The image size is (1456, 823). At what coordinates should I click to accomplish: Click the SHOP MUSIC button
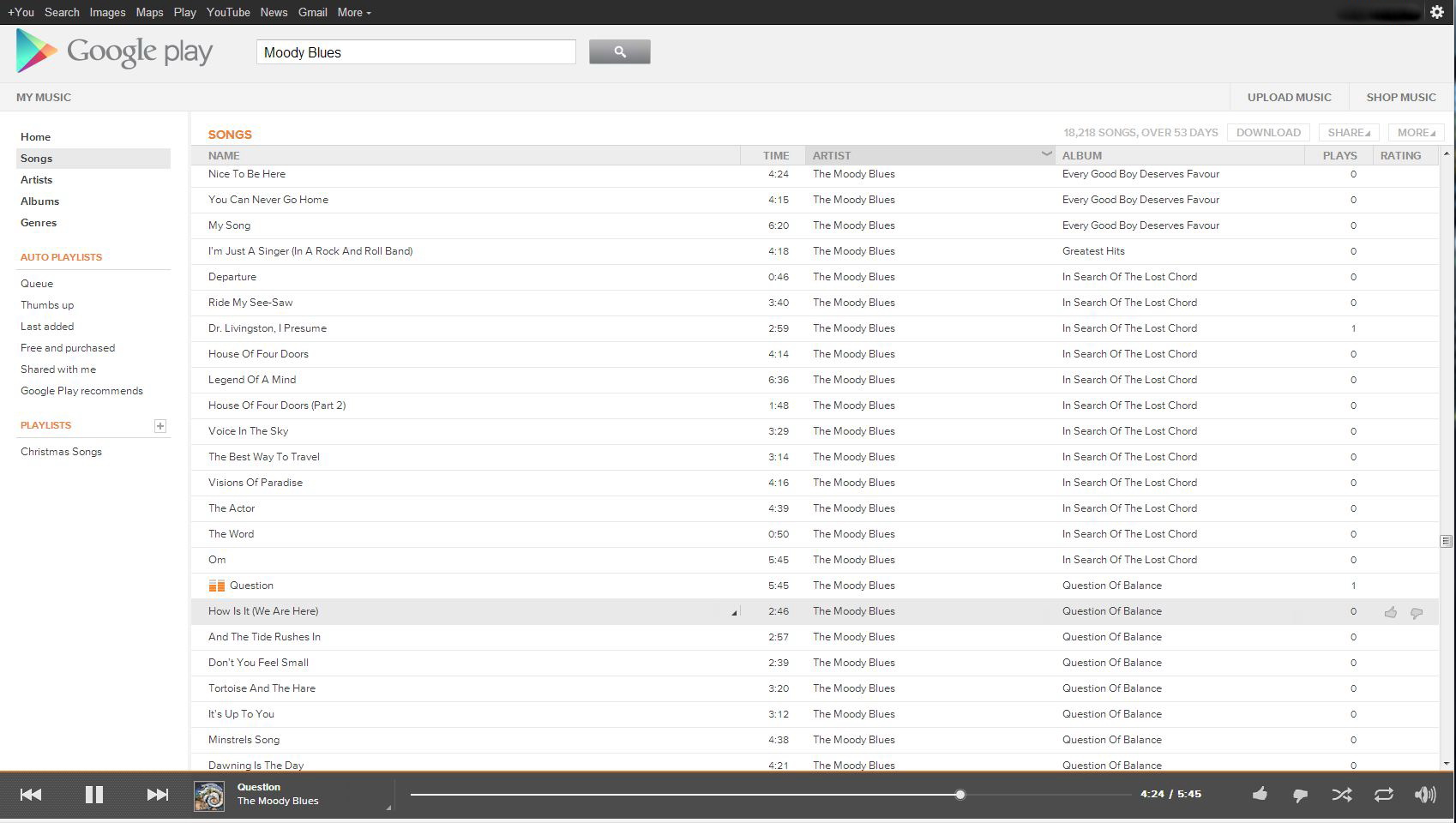[1401, 97]
